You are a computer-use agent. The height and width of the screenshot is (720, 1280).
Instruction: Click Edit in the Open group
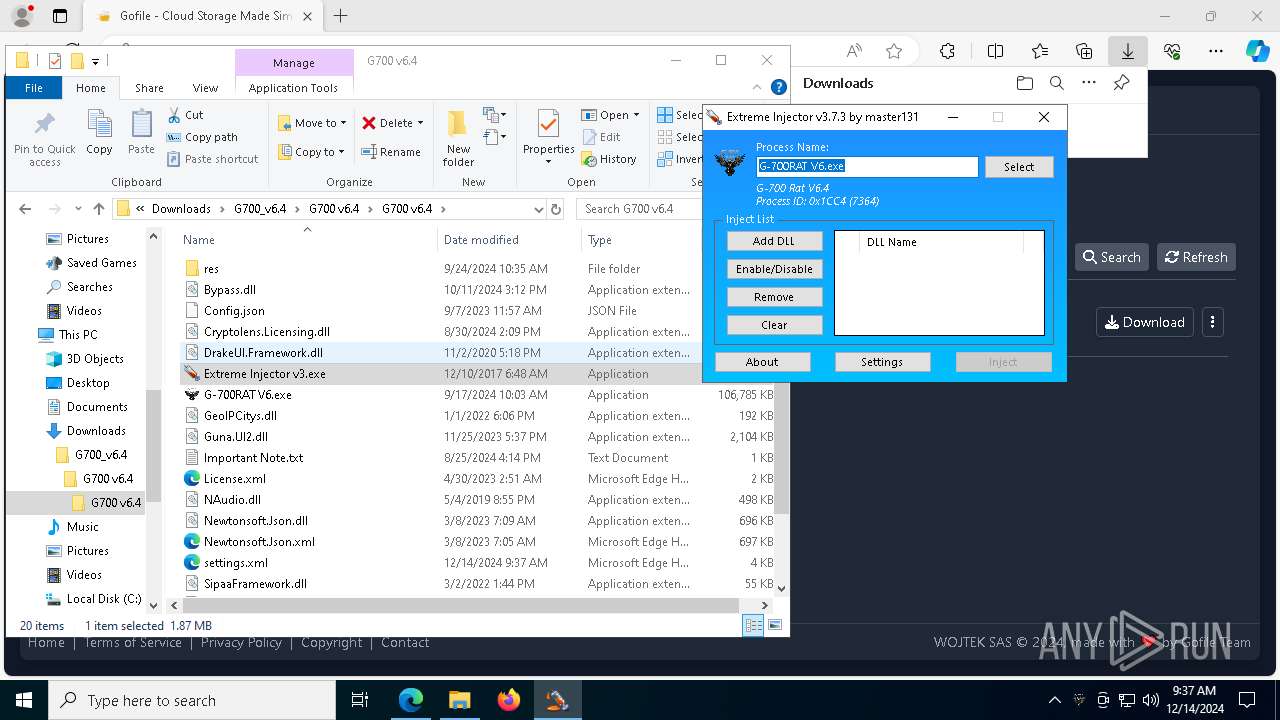601,137
